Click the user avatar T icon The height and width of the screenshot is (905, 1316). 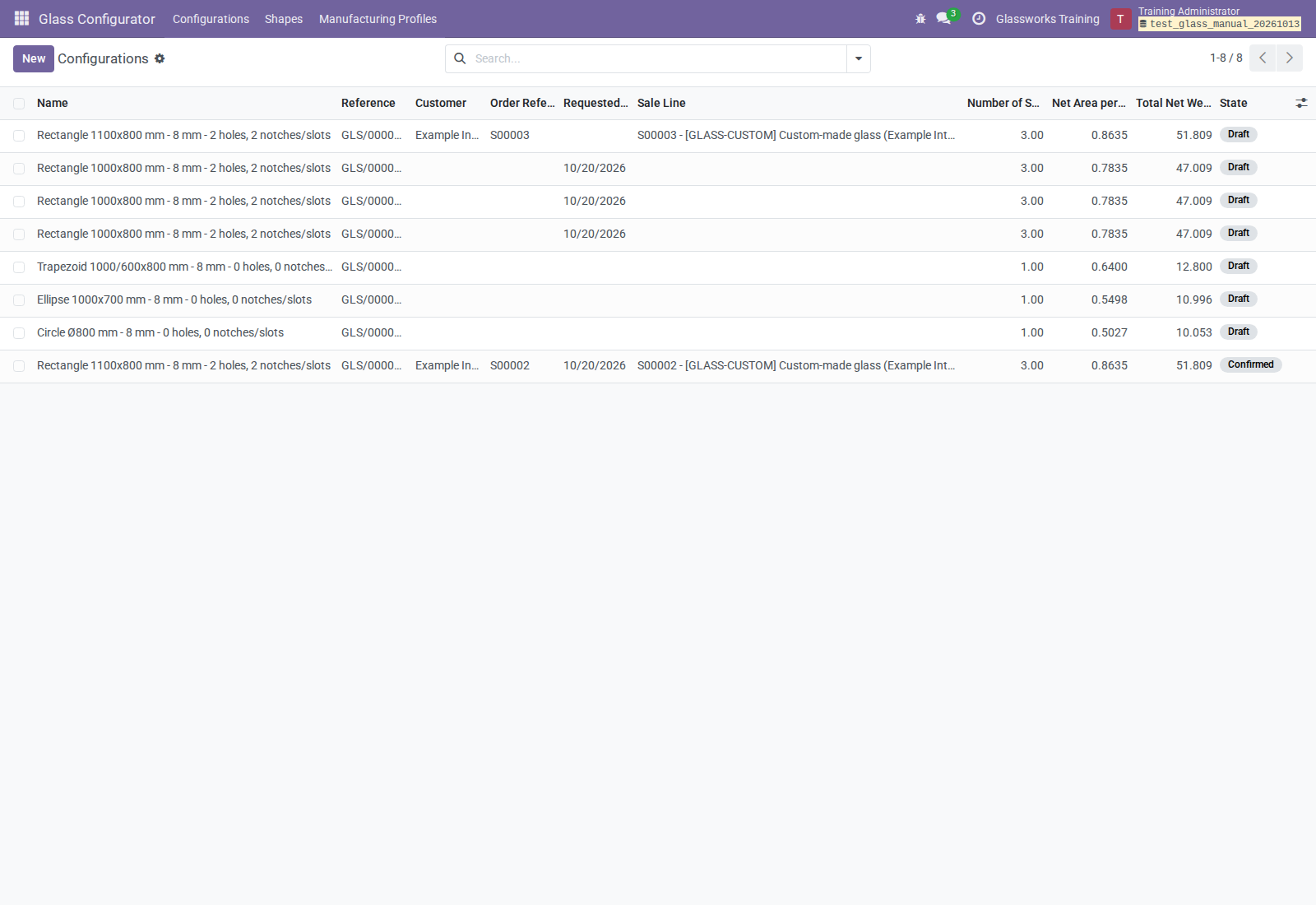point(1120,18)
